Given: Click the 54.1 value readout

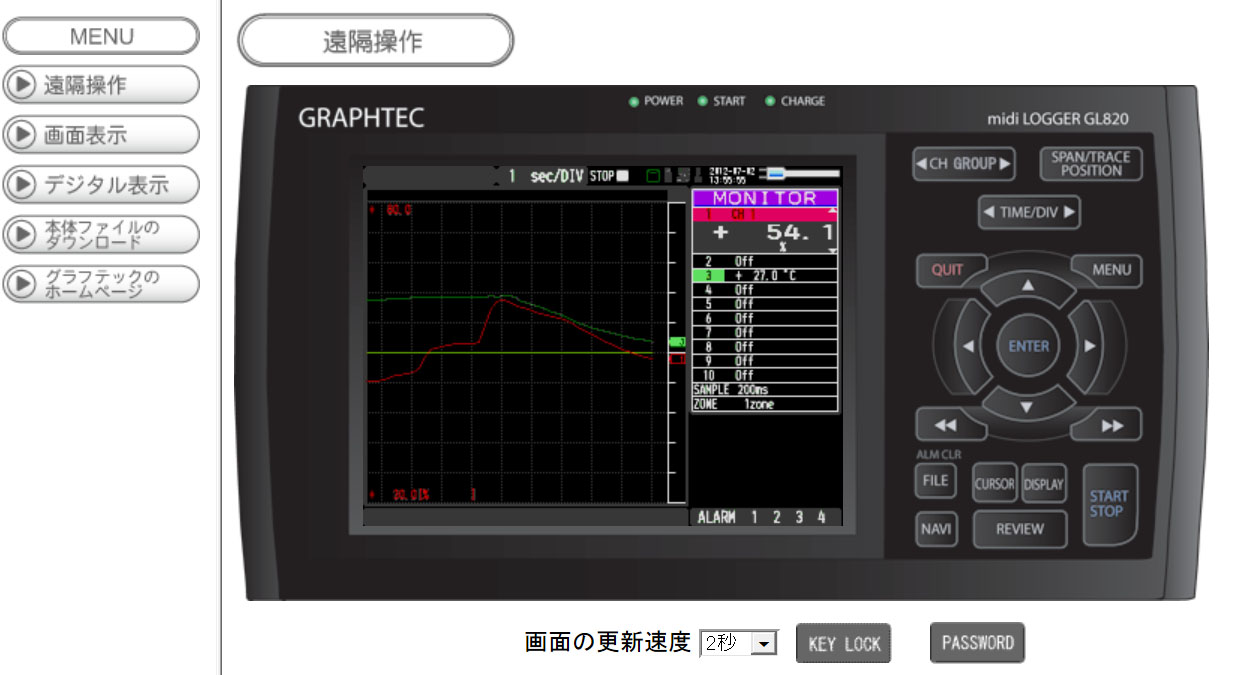Looking at the screenshot, I should [x=798, y=234].
